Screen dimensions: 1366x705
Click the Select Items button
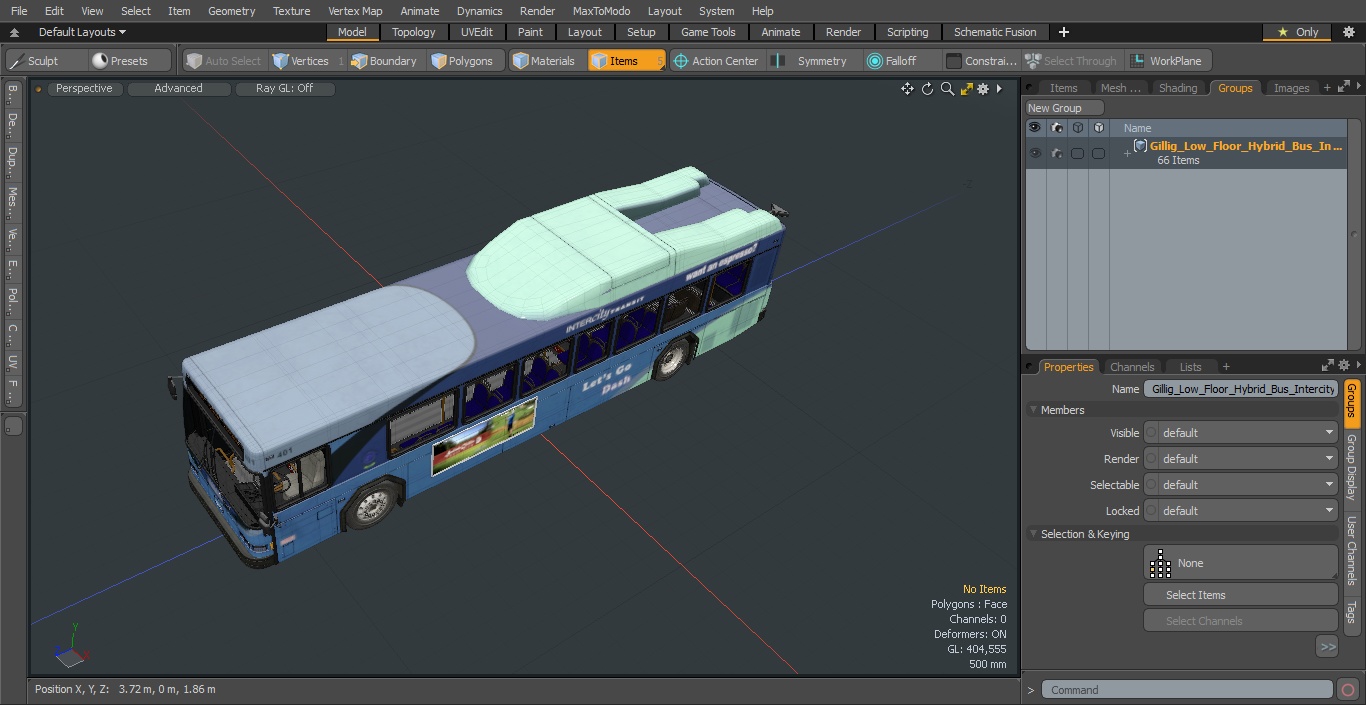[1240, 595]
